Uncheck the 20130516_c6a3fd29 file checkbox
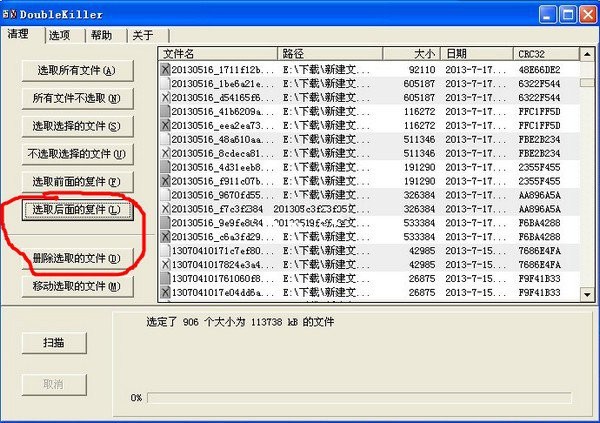Image resolution: width=600 pixels, height=423 pixels. (x=165, y=237)
